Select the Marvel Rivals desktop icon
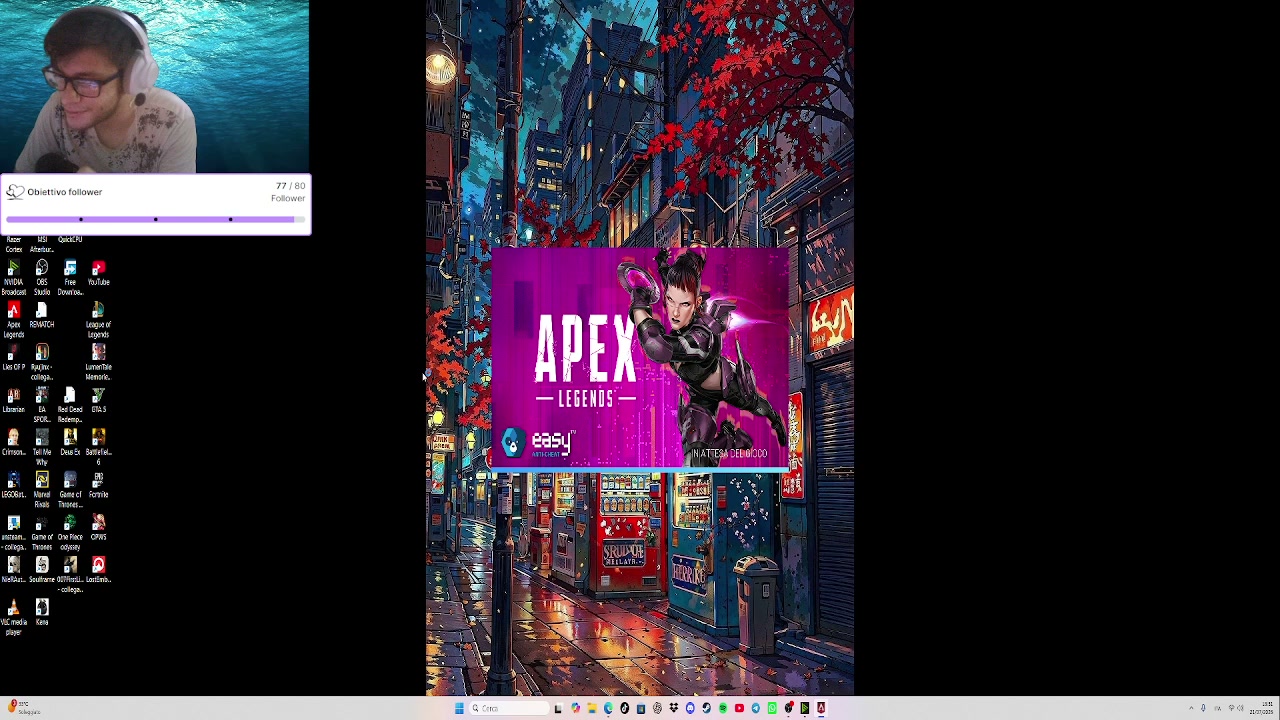Screen dimensions: 1280x720 [x=42, y=491]
